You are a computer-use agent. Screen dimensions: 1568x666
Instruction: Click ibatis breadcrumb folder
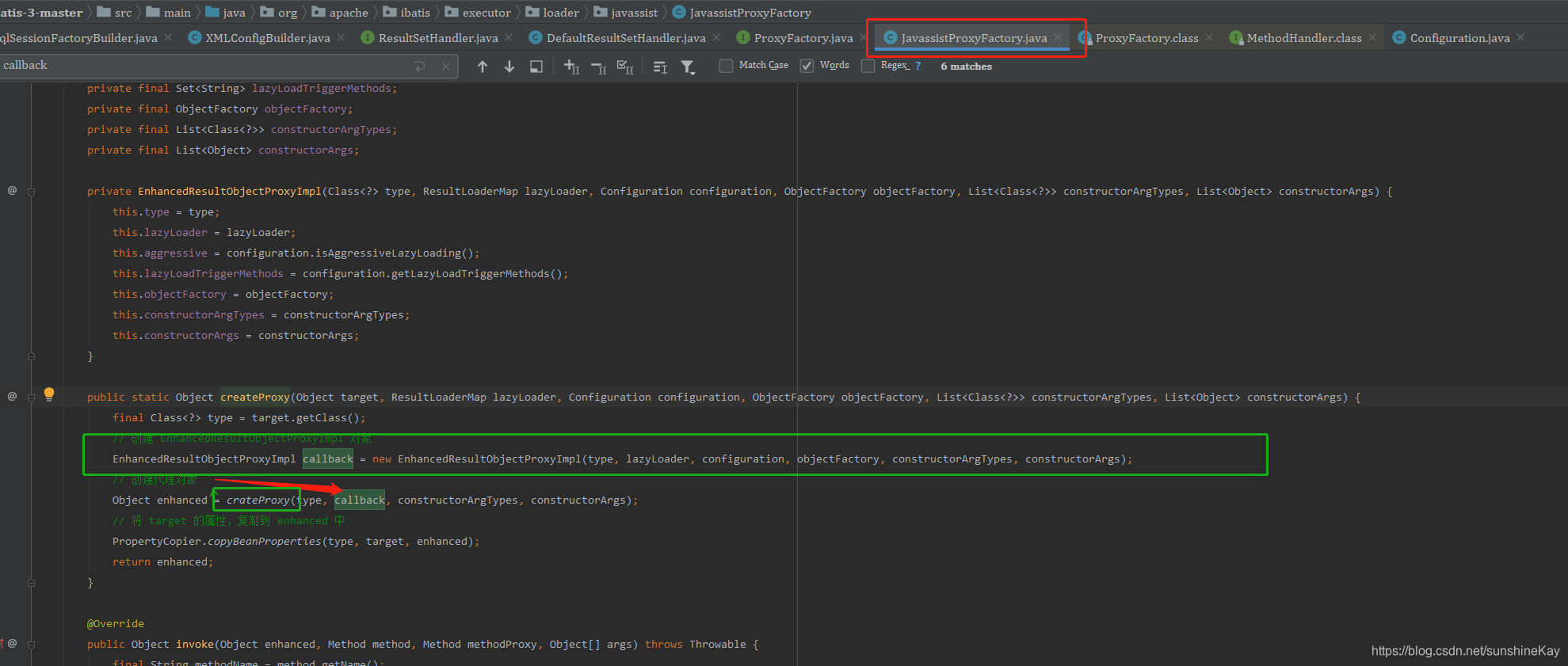click(x=406, y=13)
